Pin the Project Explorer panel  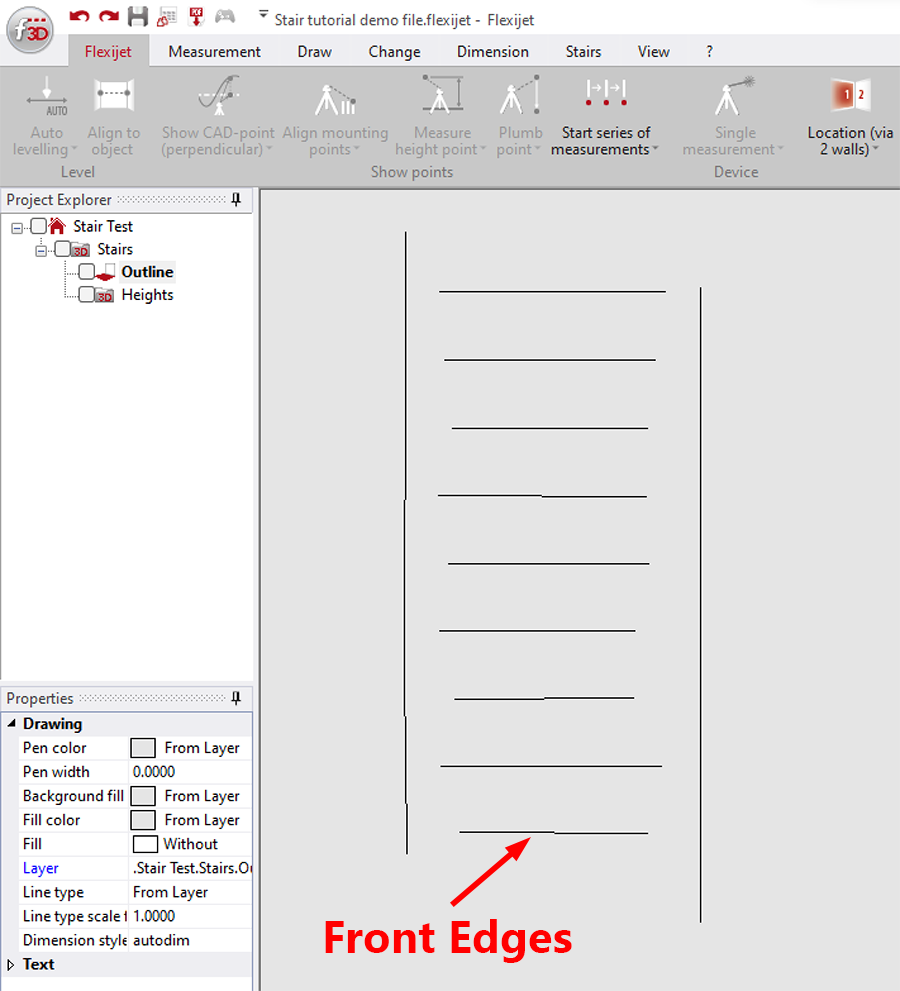pos(236,199)
